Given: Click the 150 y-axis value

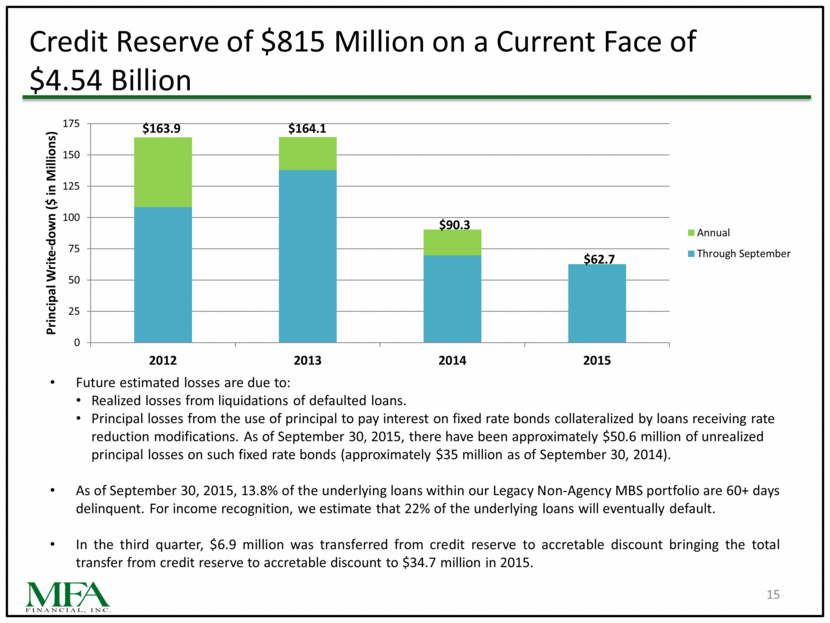Looking at the screenshot, I should coord(71,155).
